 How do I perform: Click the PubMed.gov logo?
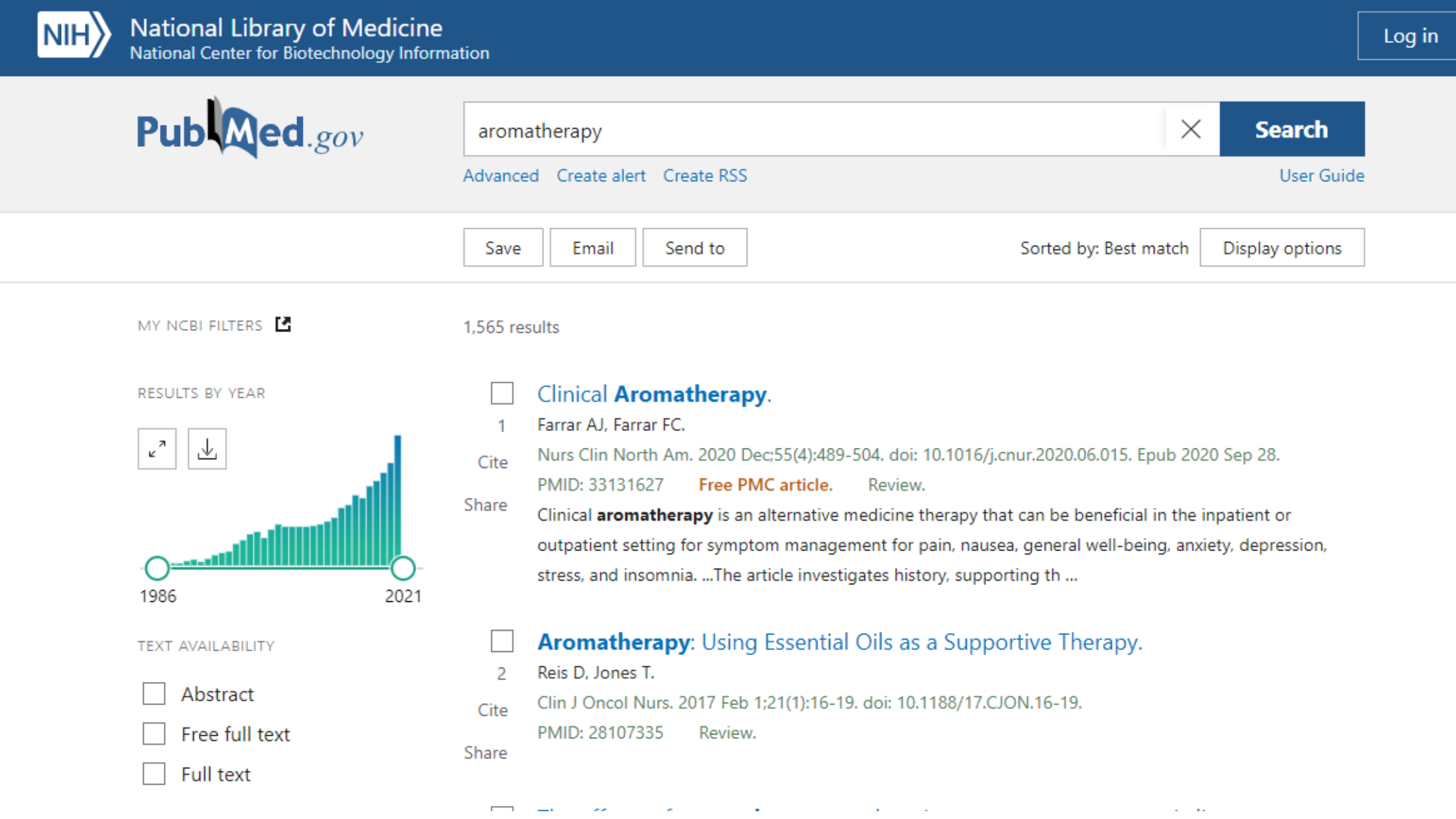click(x=250, y=130)
